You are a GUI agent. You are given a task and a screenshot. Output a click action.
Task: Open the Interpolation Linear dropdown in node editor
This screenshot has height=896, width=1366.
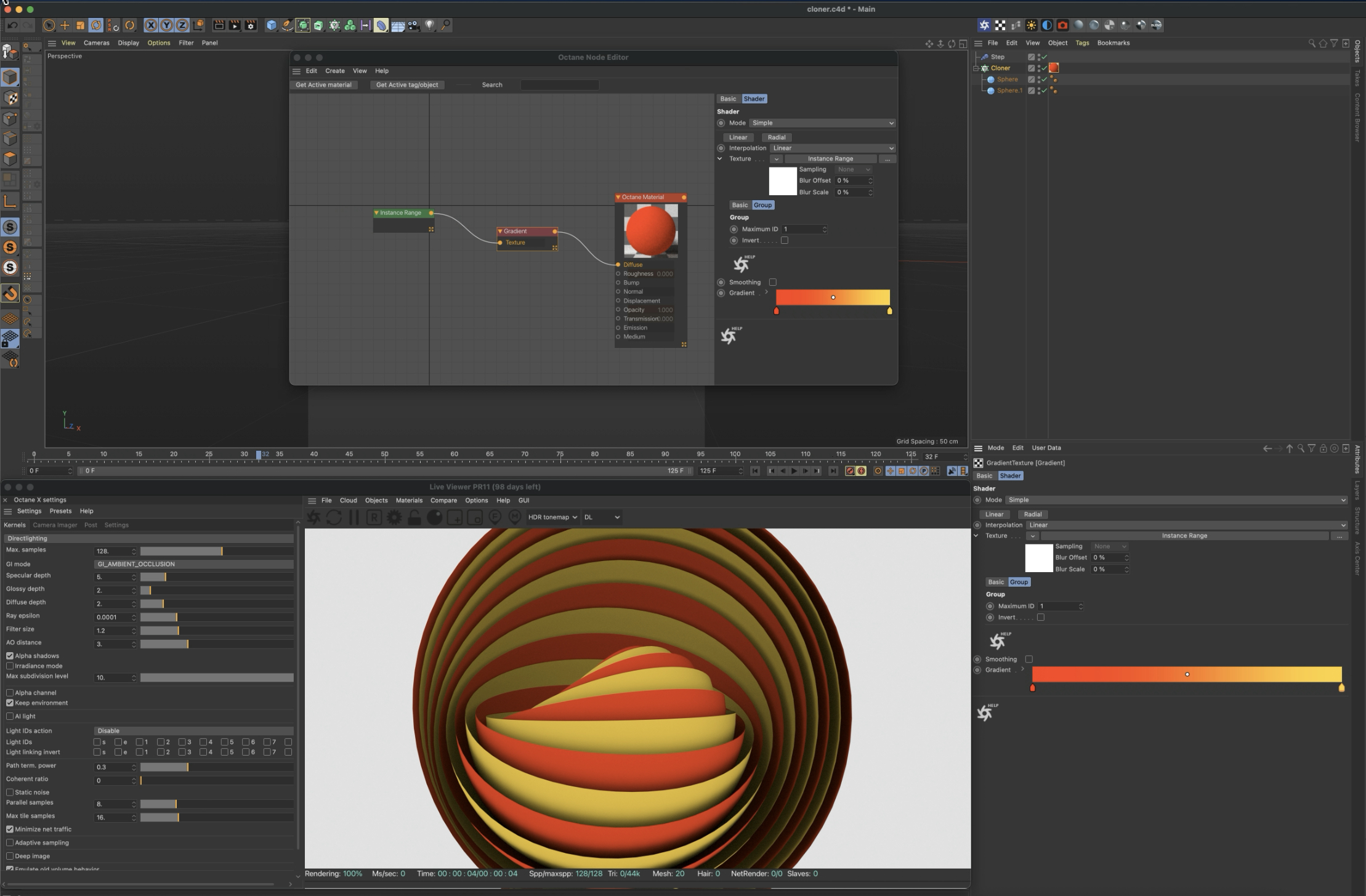833,148
